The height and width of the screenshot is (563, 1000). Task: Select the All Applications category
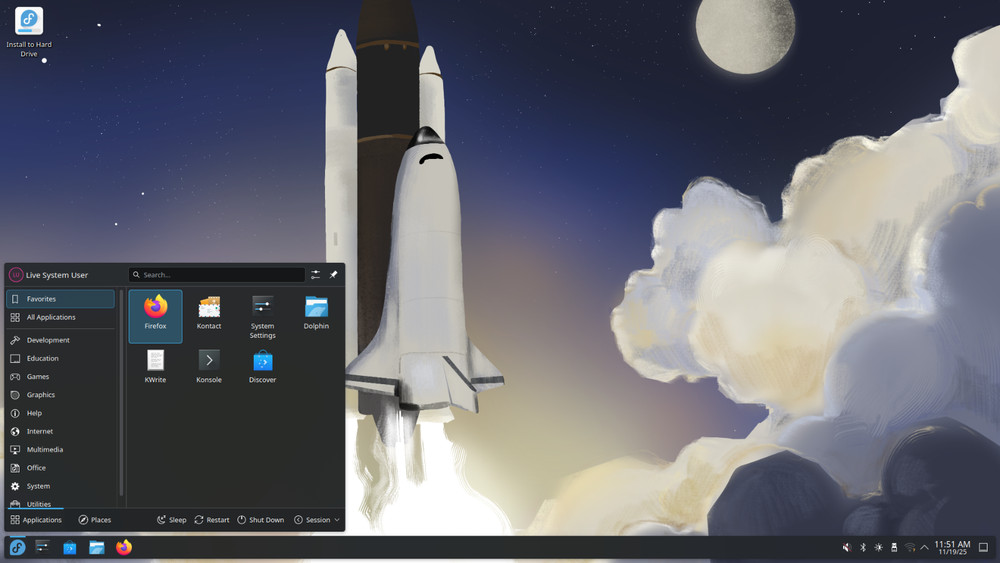coord(61,317)
